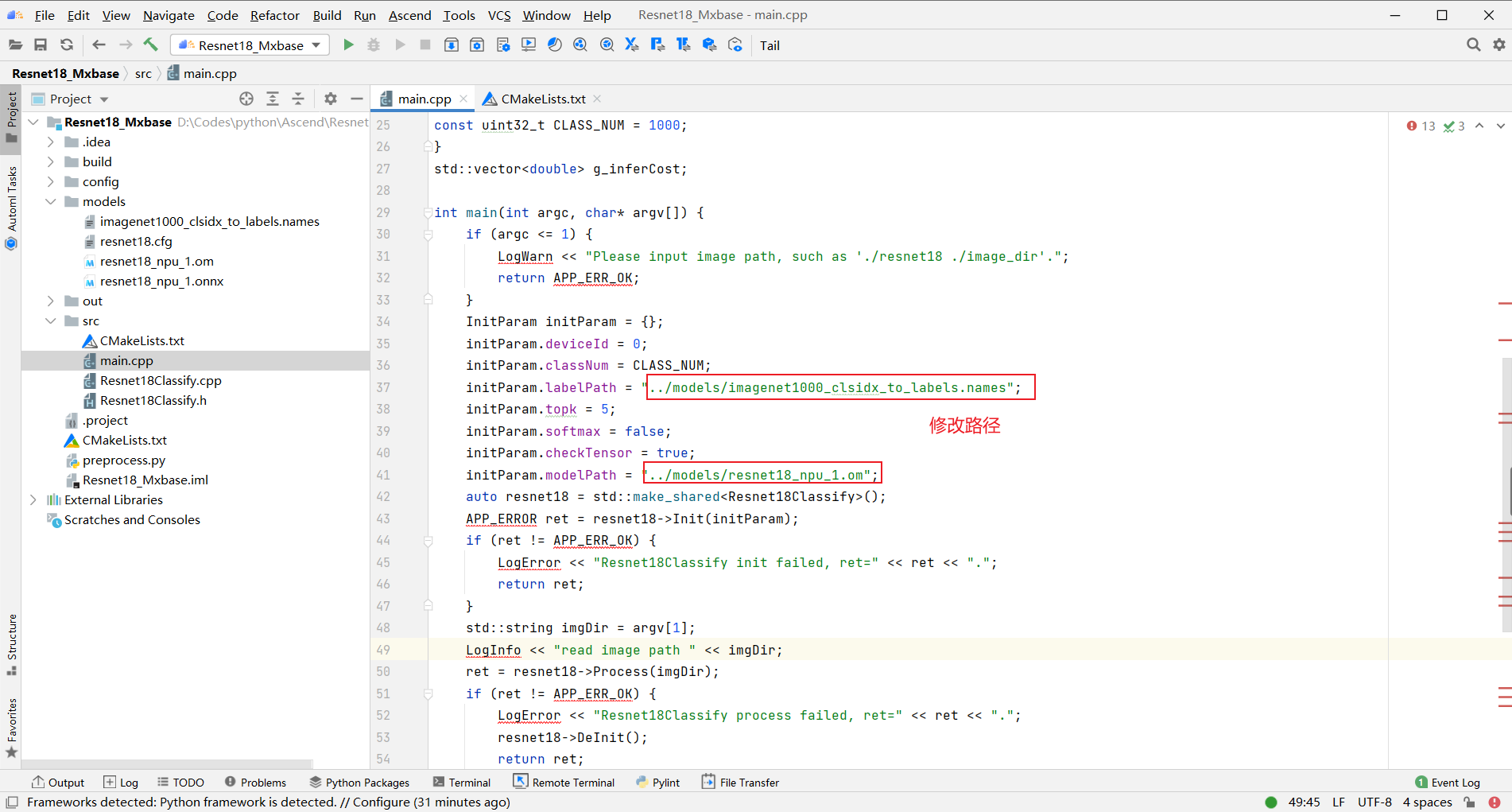Select Resnet18Classify.cpp in project tree

[161, 380]
